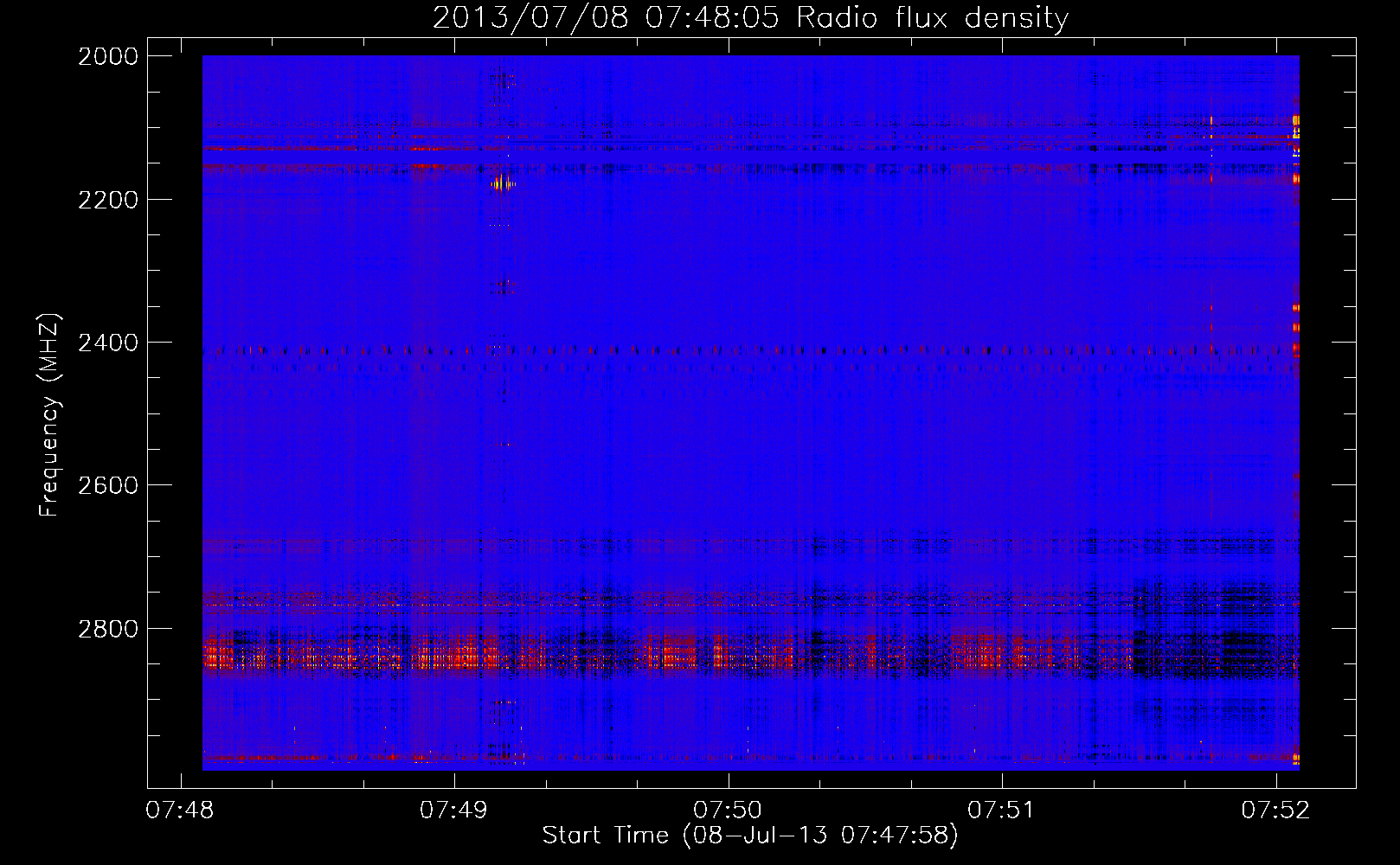The width and height of the screenshot is (1400, 865).
Task: Click the plot title '2013/07/08 07:48:05 Radio flux density'
Action: 750,18
